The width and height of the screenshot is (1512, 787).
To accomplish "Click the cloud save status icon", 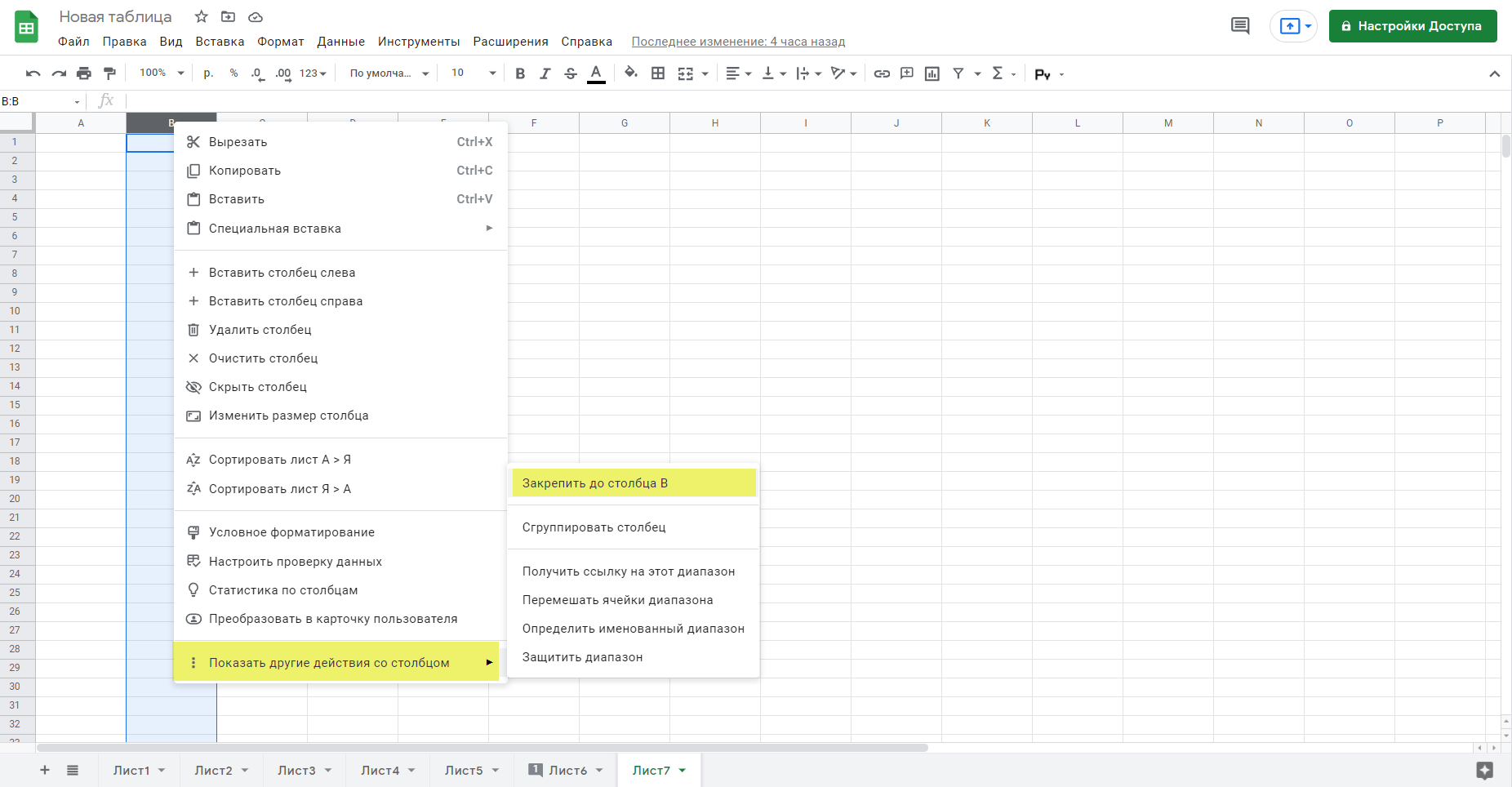I will point(256,16).
